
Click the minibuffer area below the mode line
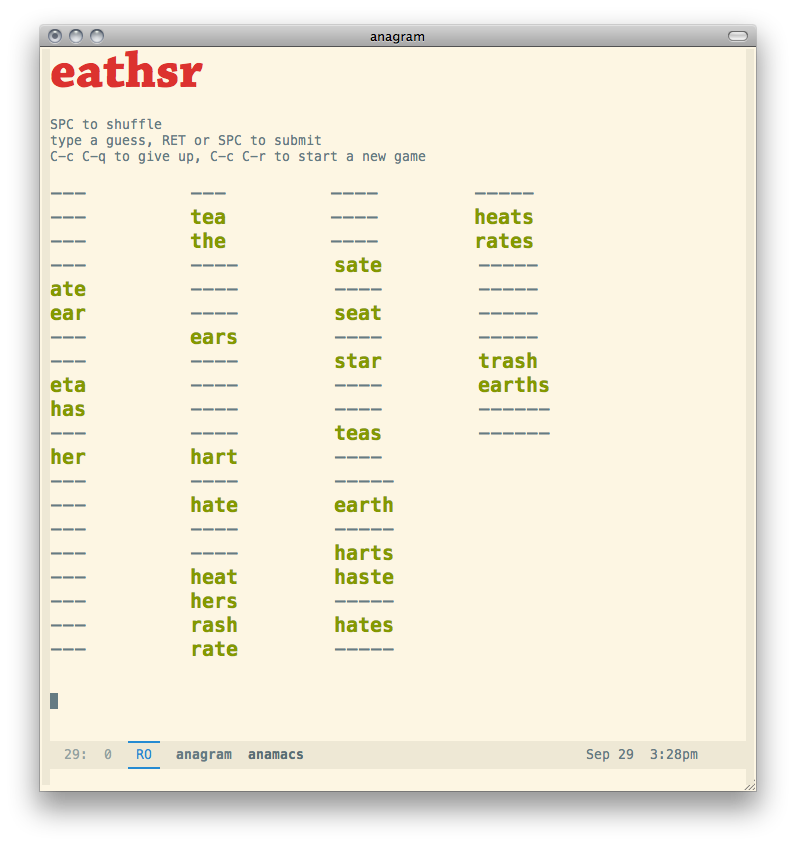point(398,777)
